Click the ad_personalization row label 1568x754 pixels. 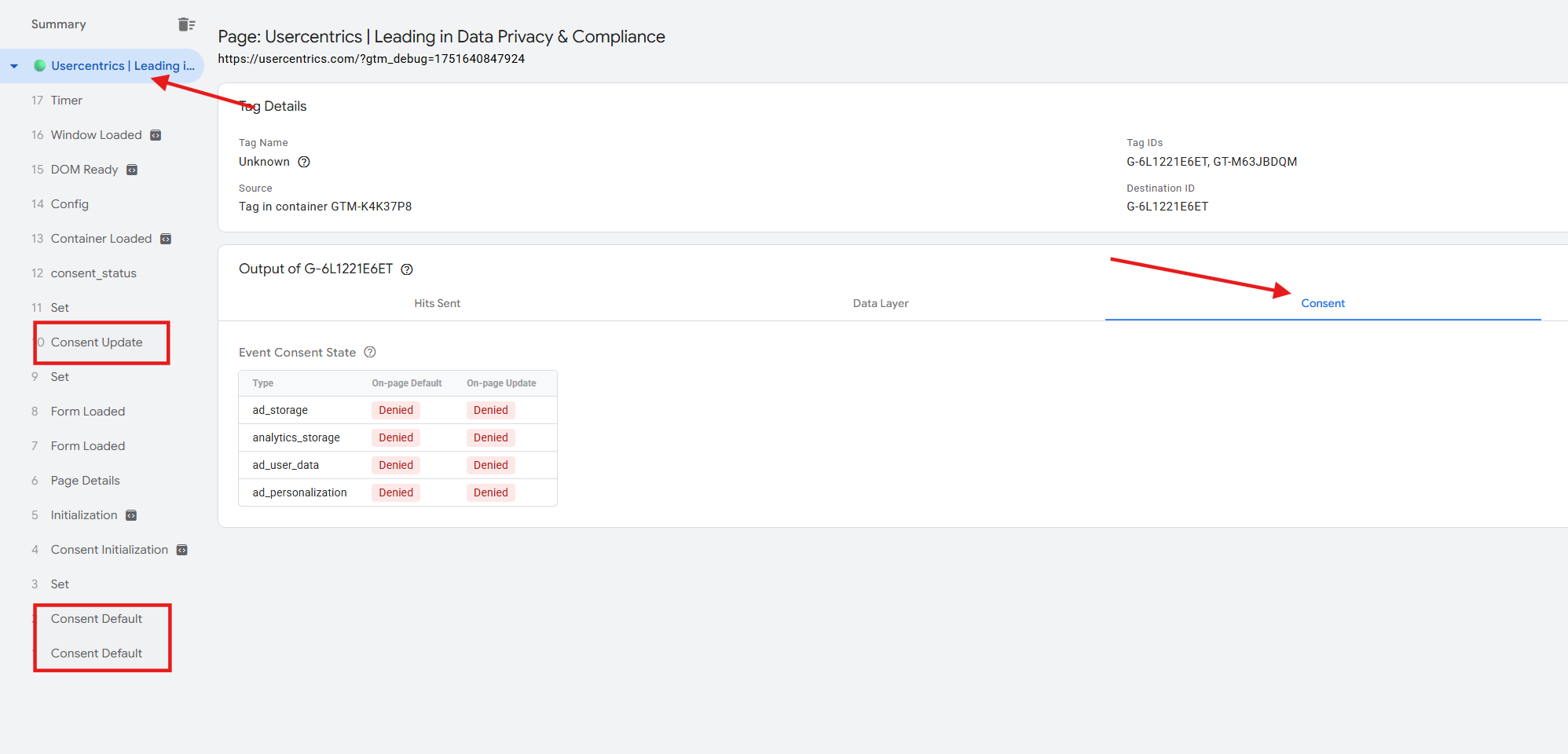coord(299,492)
